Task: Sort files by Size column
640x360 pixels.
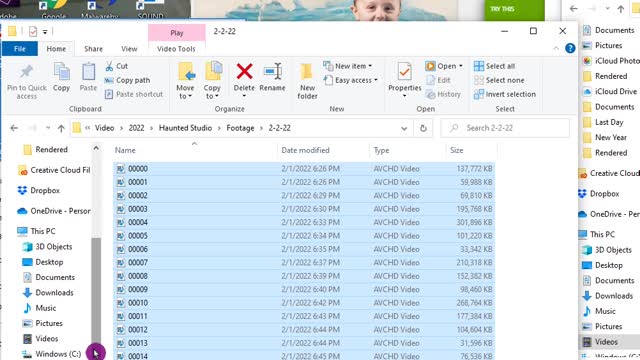Action: (x=471, y=150)
